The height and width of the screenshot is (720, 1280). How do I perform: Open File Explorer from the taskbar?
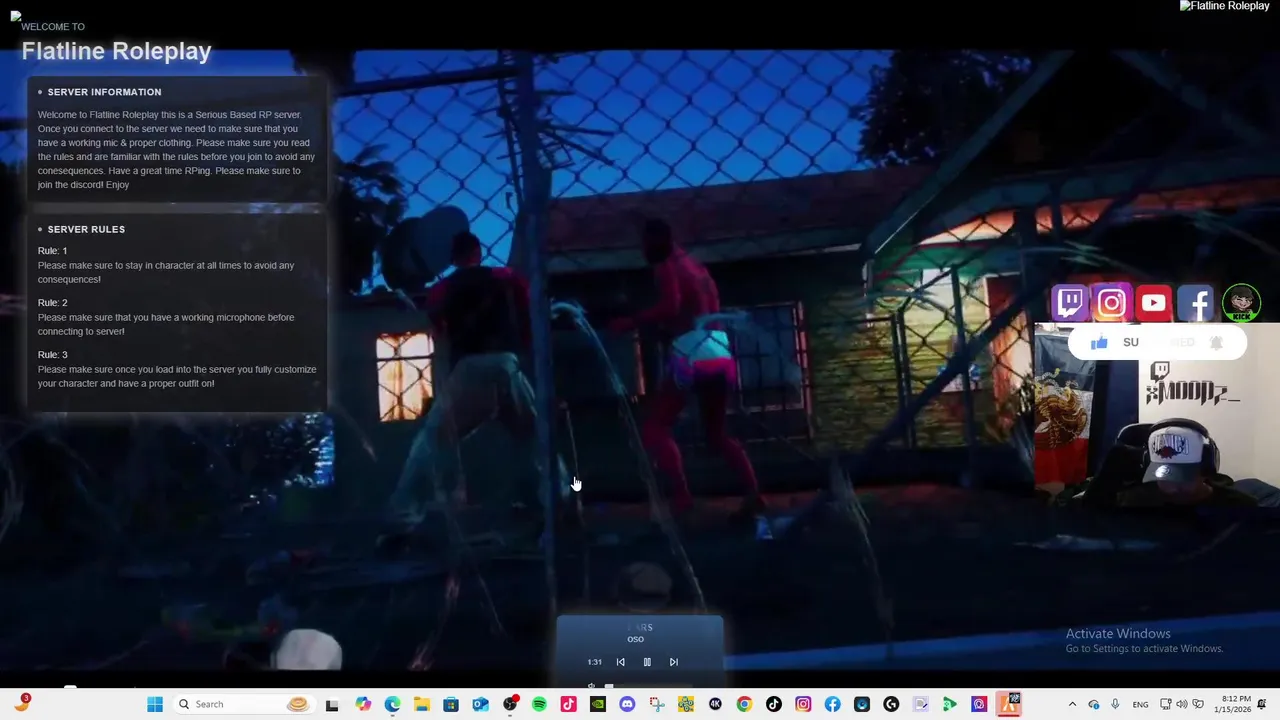click(x=422, y=704)
